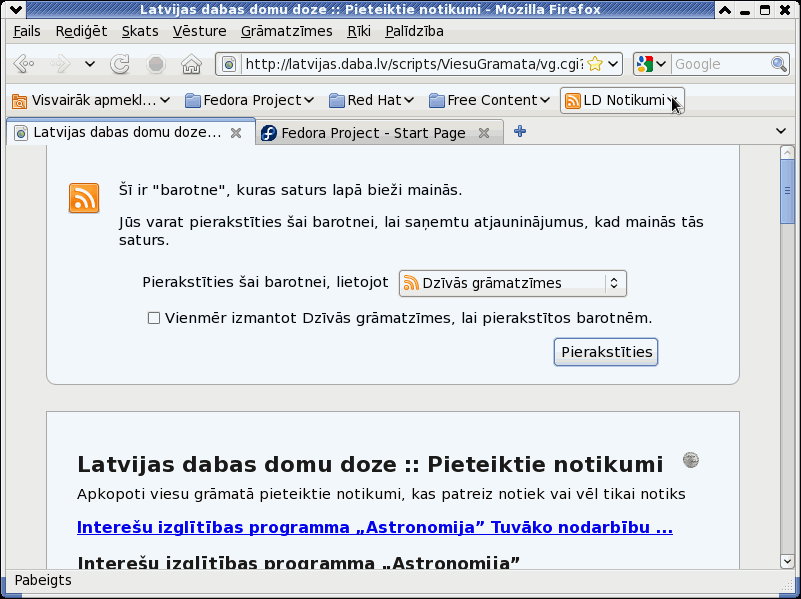Click the Stop loading icon
This screenshot has height=599, width=801.
coord(156,64)
